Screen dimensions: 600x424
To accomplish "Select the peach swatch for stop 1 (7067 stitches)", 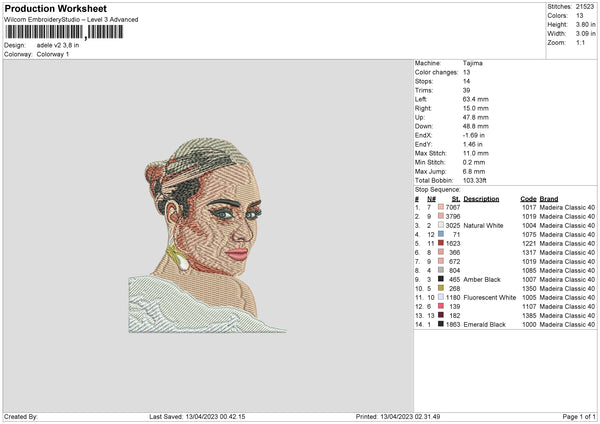I will 441,207.
